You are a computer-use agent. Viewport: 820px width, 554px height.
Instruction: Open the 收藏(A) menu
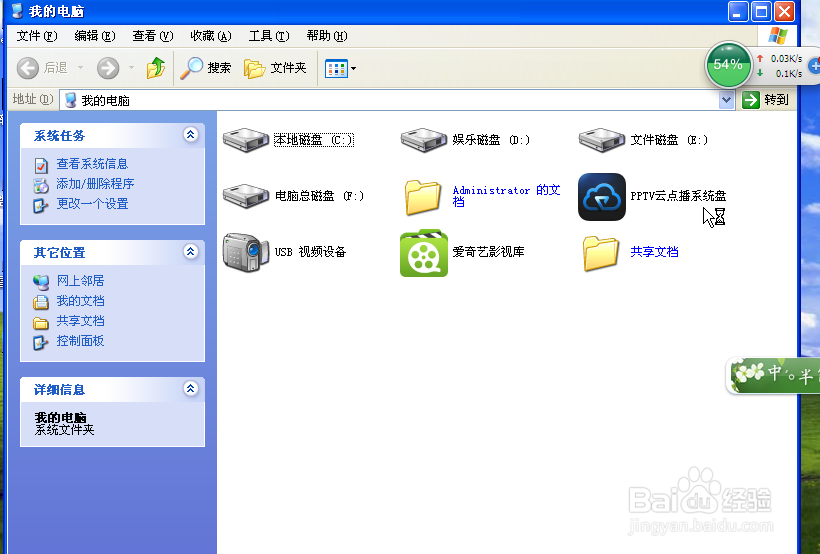211,36
